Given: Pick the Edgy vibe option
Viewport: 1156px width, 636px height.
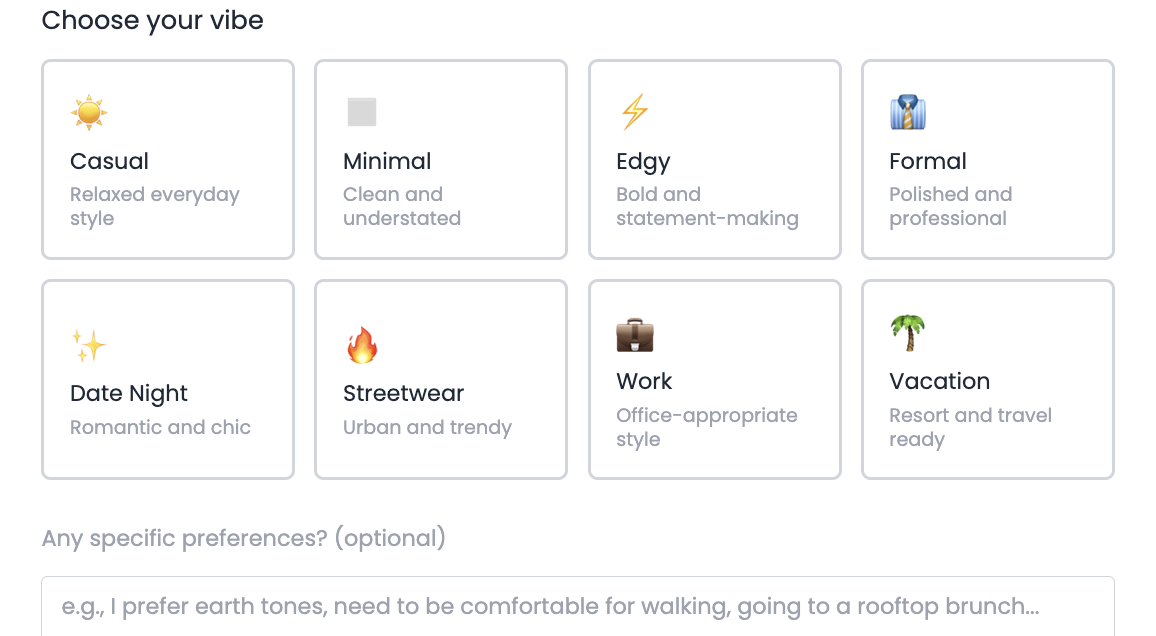Looking at the screenshot, I should pyautogui.click(x=643, y=161).
